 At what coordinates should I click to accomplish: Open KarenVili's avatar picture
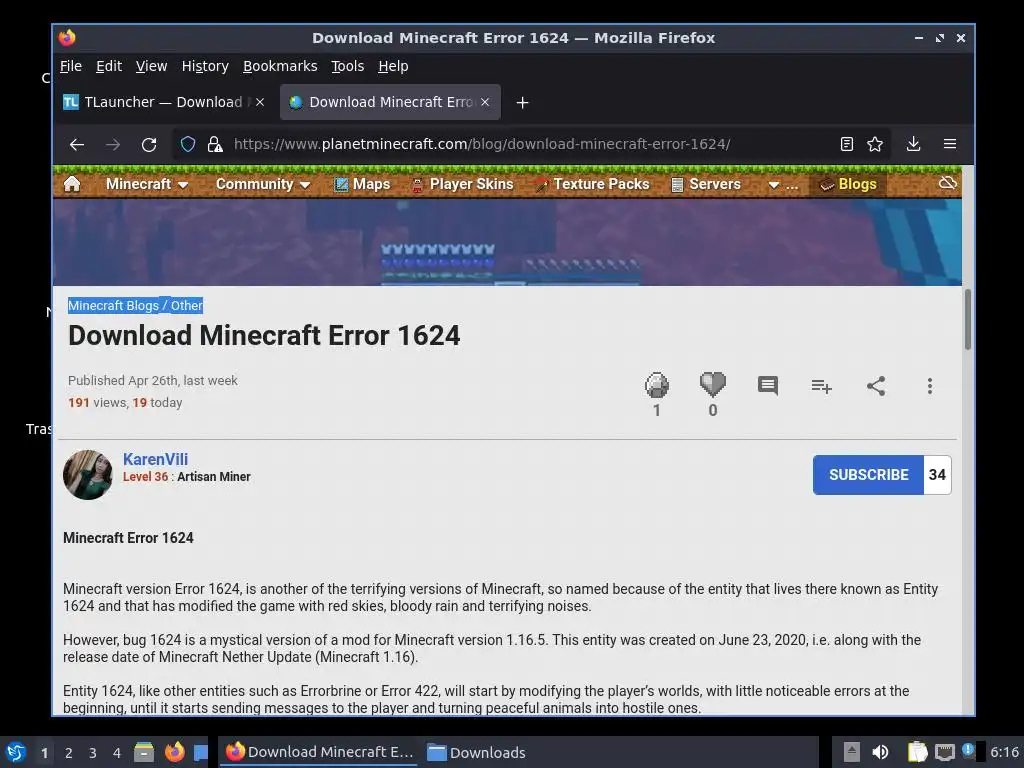click(x=88, y=475)
